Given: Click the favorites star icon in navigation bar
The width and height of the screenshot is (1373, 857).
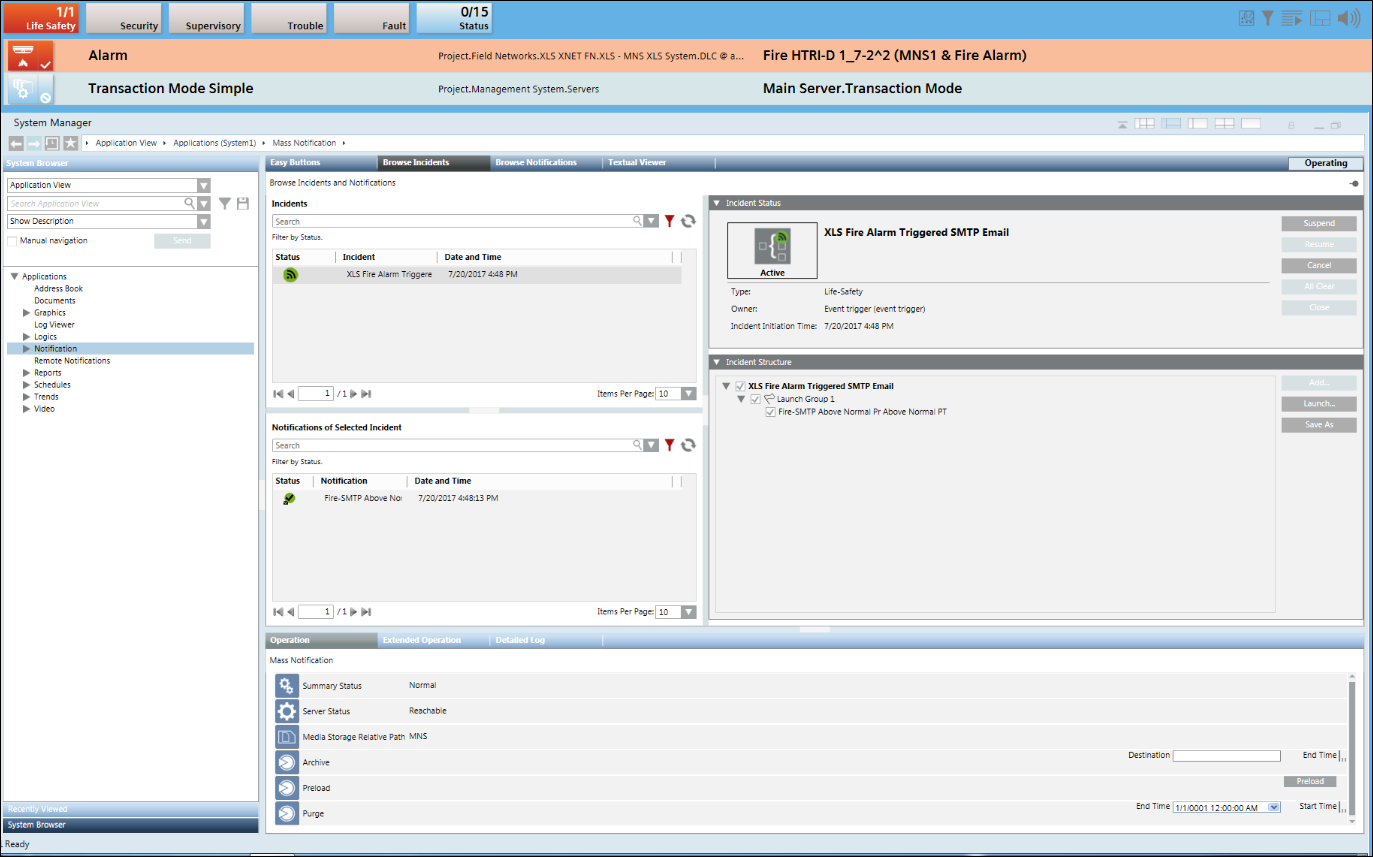Looking at the screenshot, I should point(70,143).
